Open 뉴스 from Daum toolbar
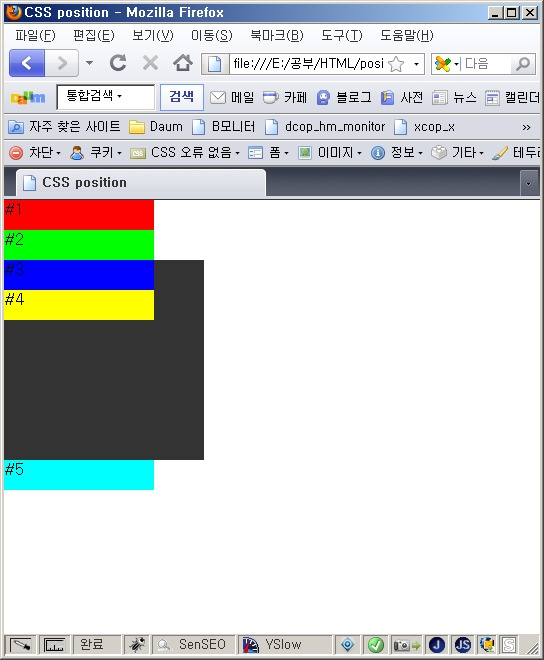This screenshot has height=660, width=544. pos(454,98)
